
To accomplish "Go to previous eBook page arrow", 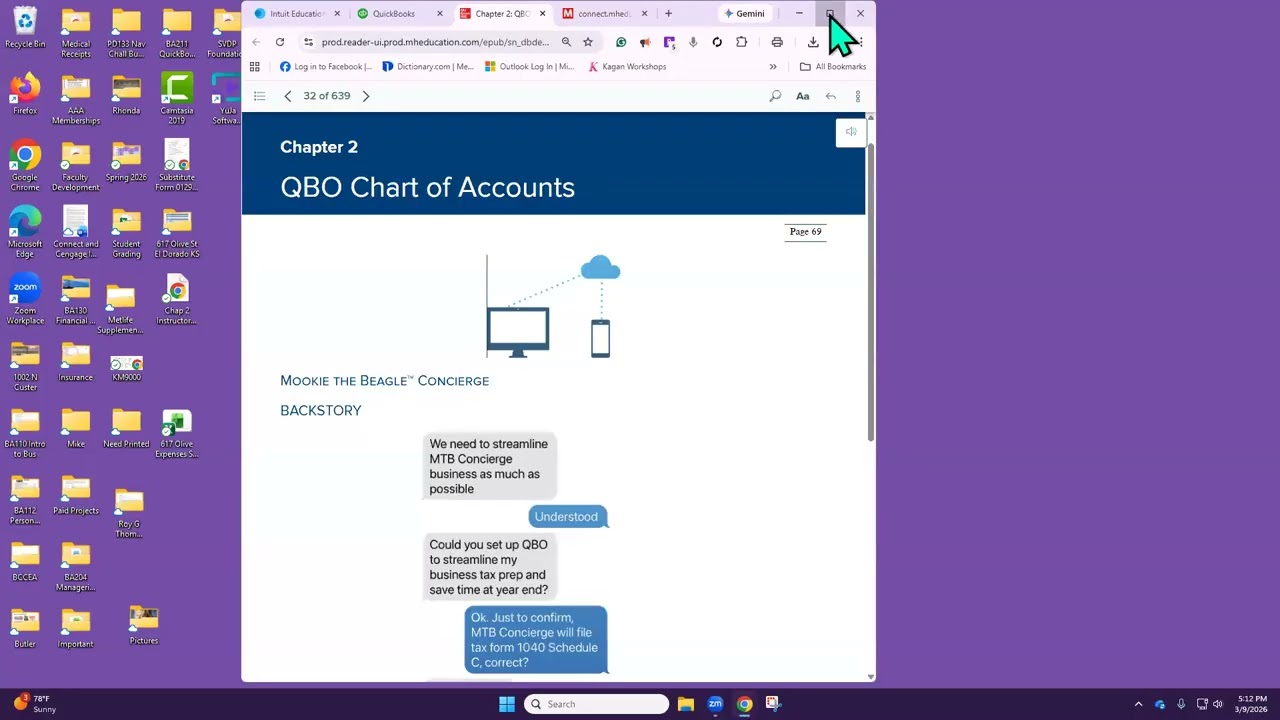I will coord(288,96).
